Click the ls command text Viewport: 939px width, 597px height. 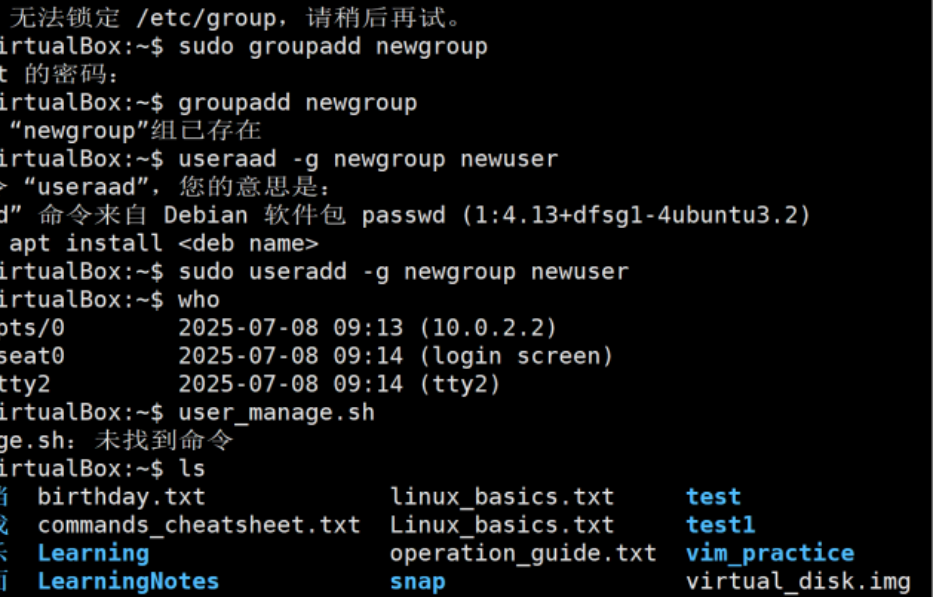click(192, 469)
